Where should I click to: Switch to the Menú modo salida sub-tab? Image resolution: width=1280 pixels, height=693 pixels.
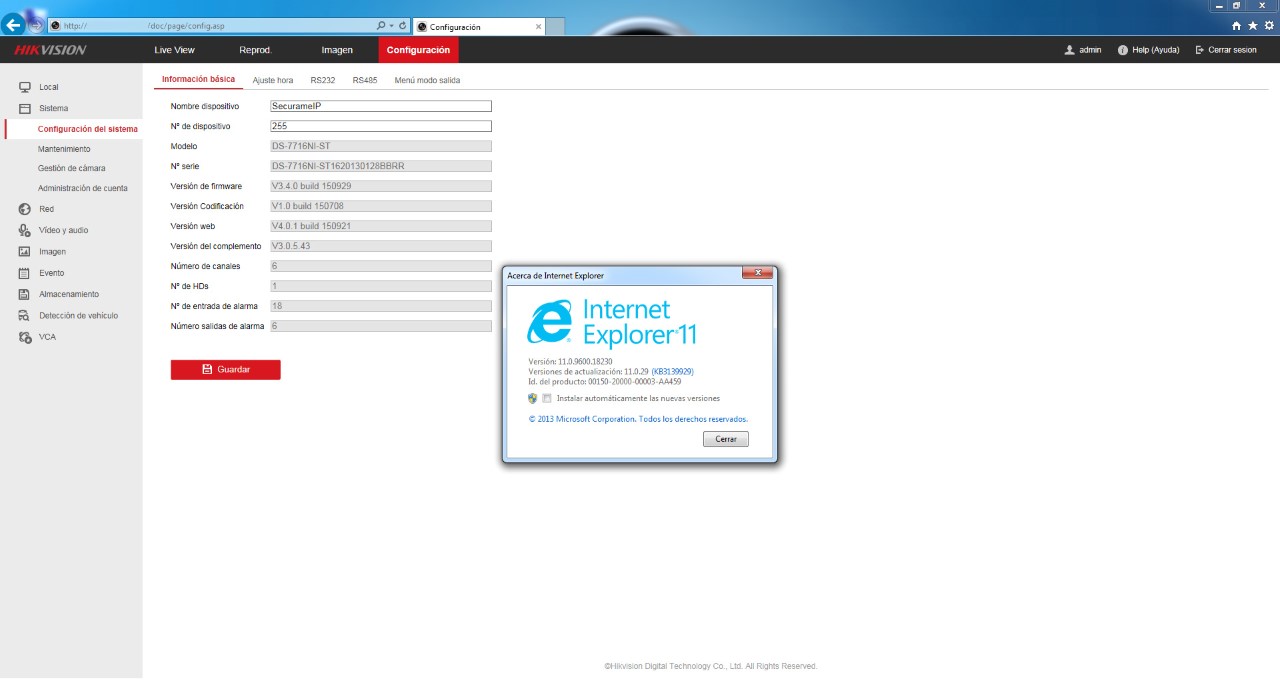click(x=427, y=80)
